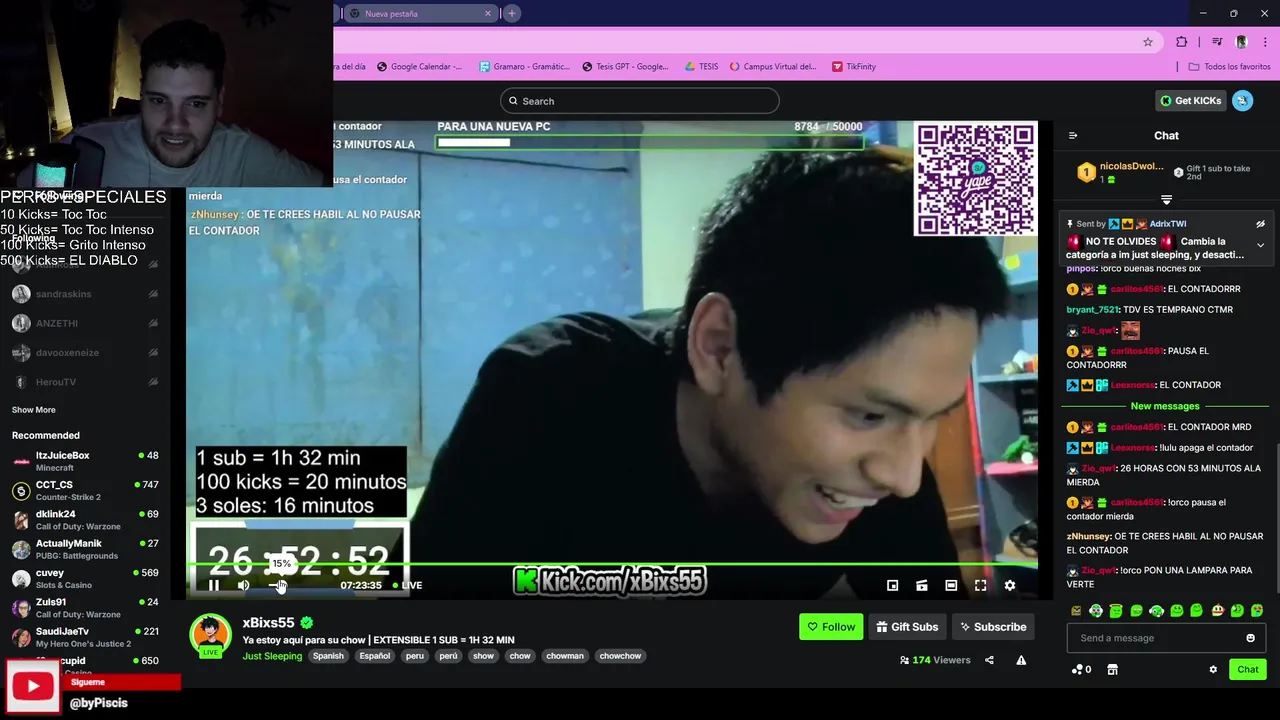
Task: Open recommended channel CCT_CS
Action: coord(85,490)
